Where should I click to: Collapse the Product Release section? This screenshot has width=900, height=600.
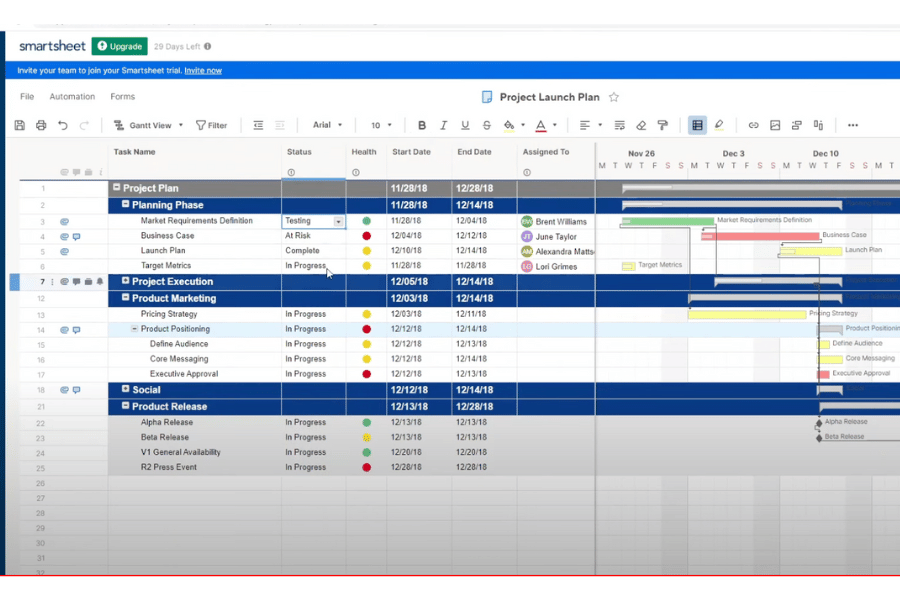[126, 405]
